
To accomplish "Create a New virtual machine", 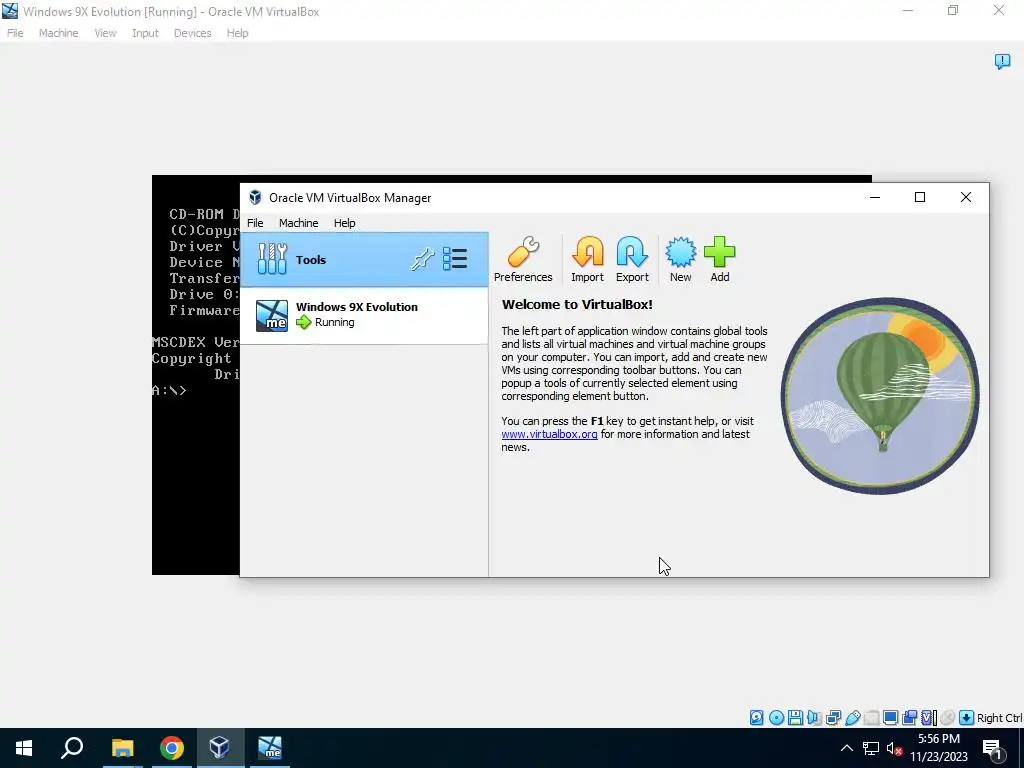I will [680, 259].
